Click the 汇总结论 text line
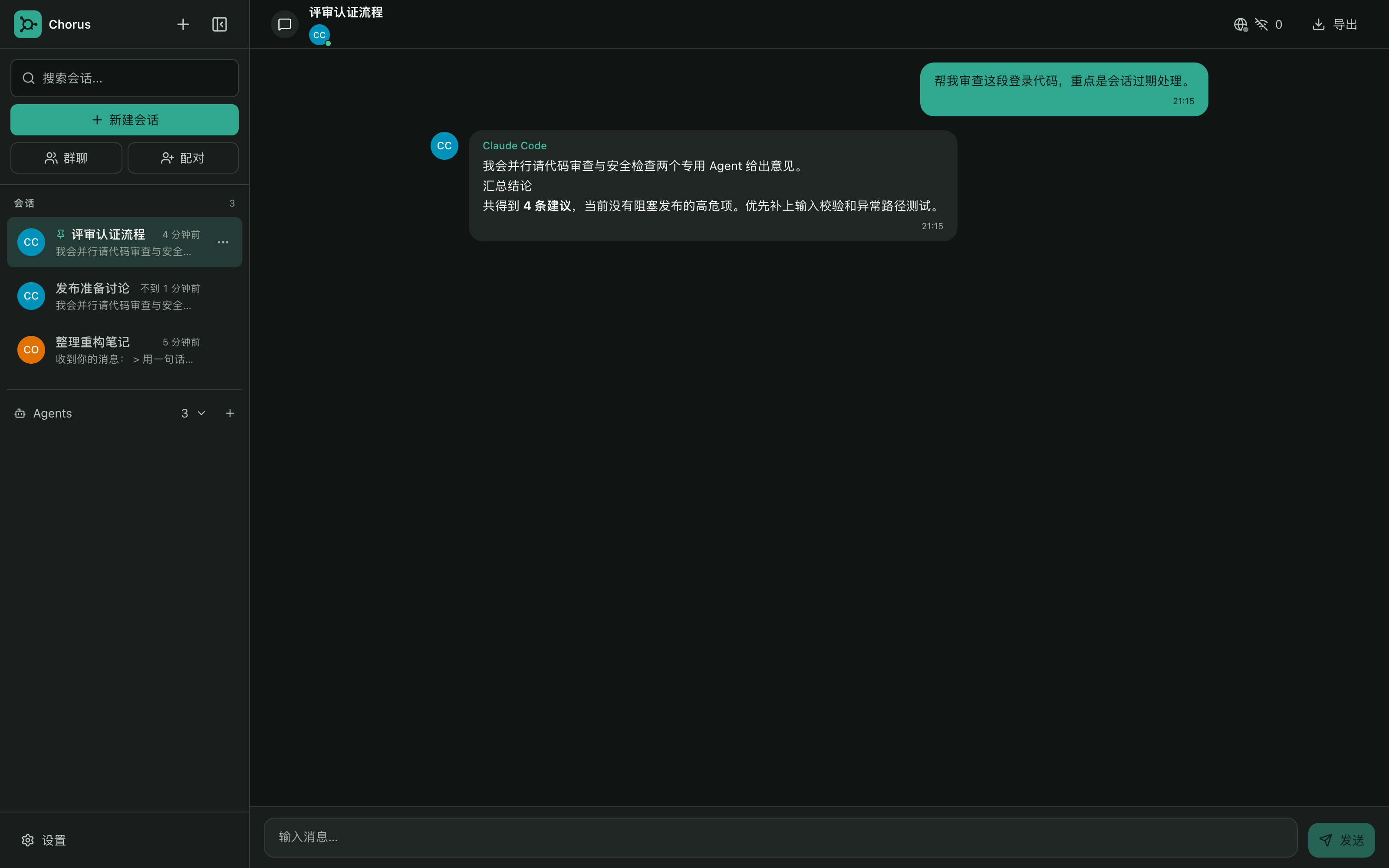Screen dimensions: 1389x868 click(507, 186)
